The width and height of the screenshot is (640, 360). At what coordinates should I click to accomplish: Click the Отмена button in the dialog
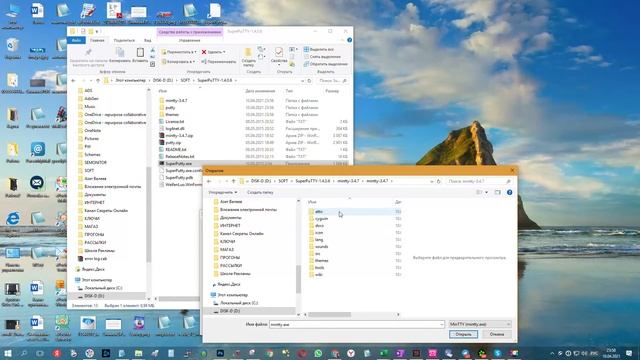coord(497,334)
